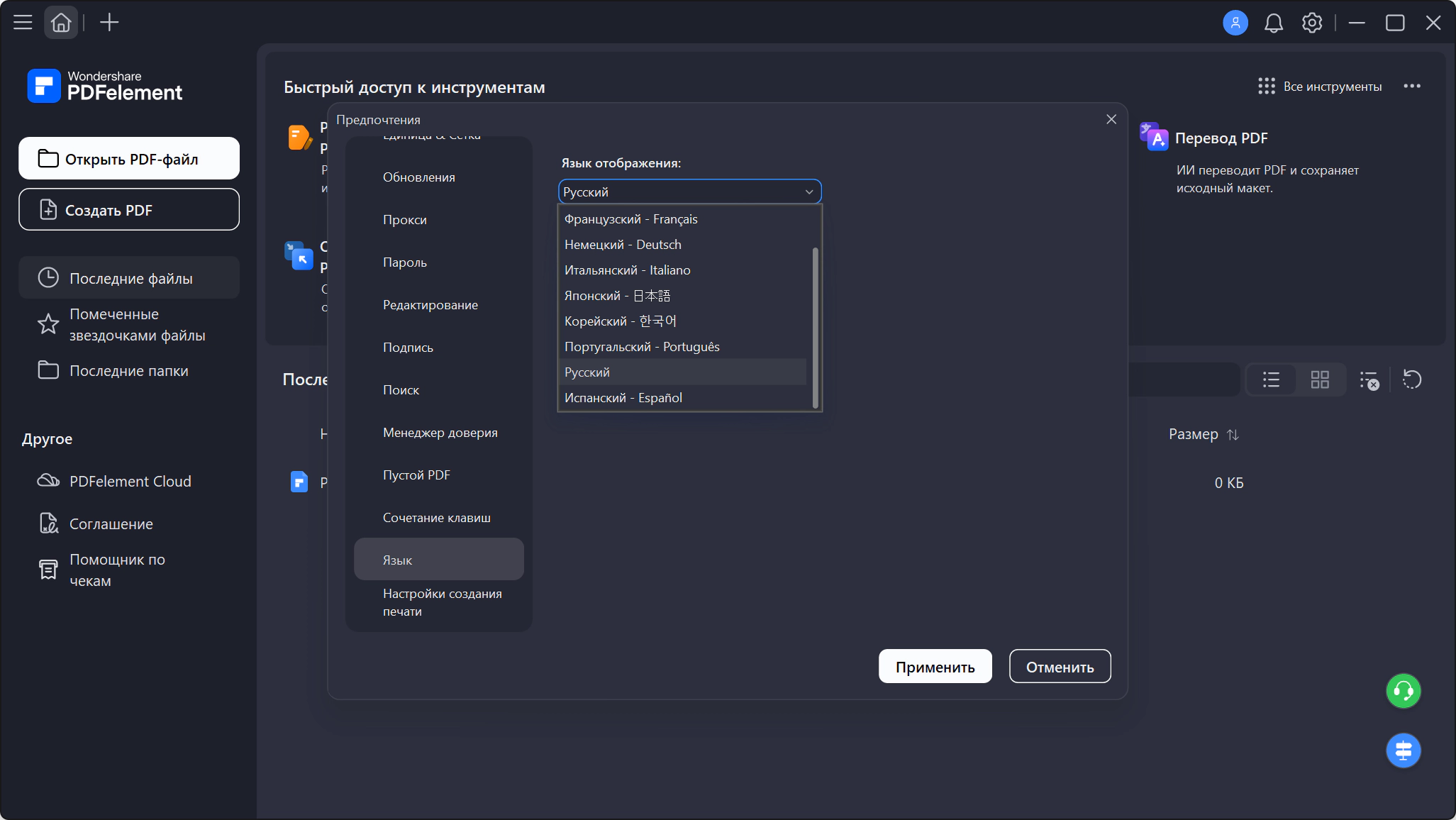Open Последние файлы in sidebar
Image resolution: width=1456 pixels, height=820 pixels.
point(129,278)
